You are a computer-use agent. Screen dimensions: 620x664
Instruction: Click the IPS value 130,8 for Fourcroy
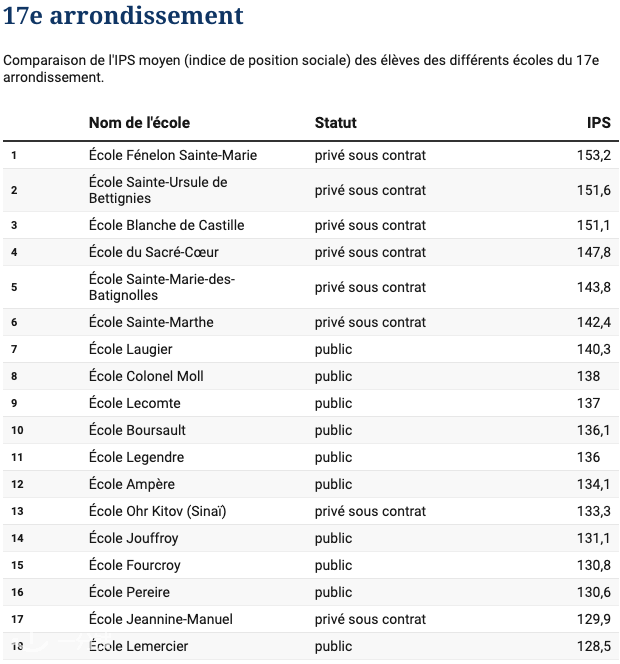pyautogui.click(x=594, y=565)
